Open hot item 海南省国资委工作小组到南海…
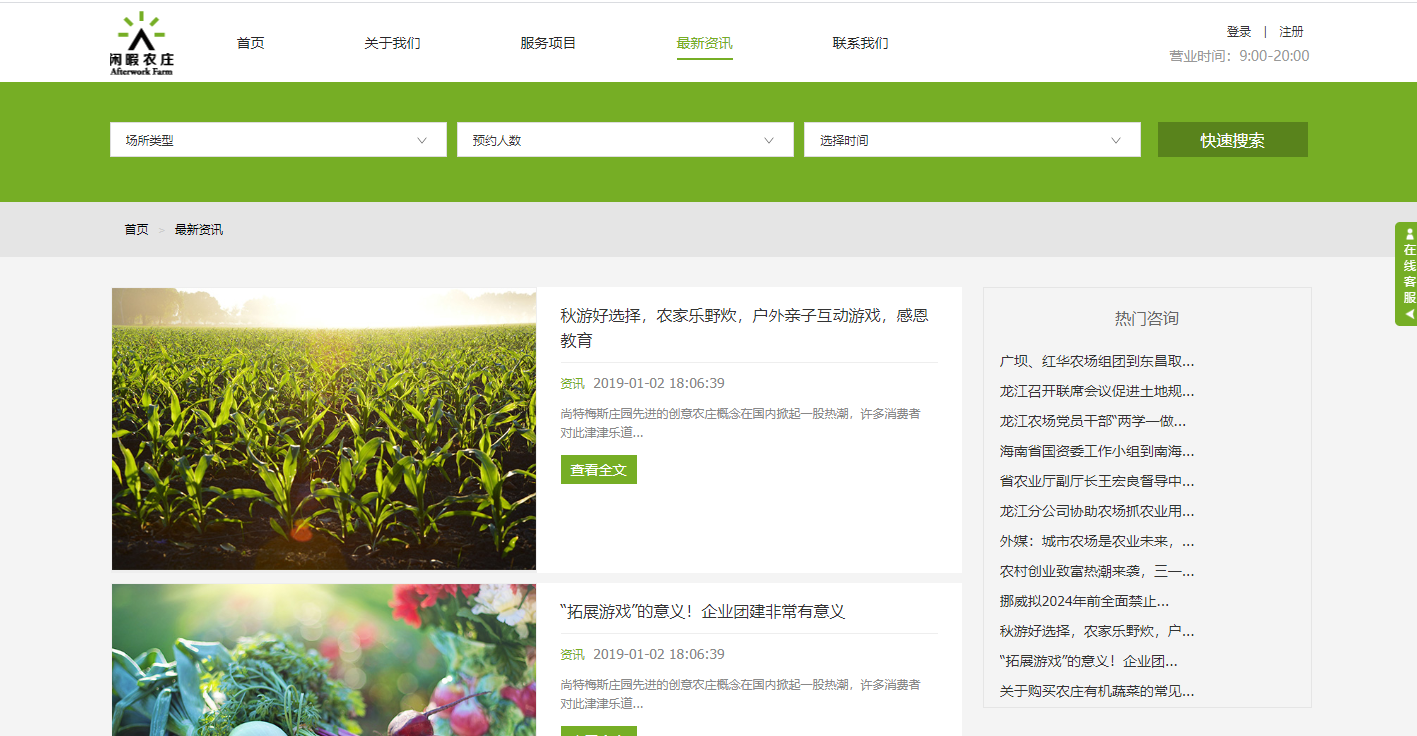Image resolution: width=1417 pixels, height=736 pixels. (1097, 451)
